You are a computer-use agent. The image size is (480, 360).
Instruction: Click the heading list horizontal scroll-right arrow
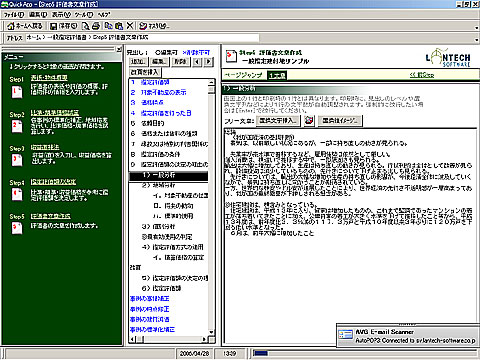[204, 339]
